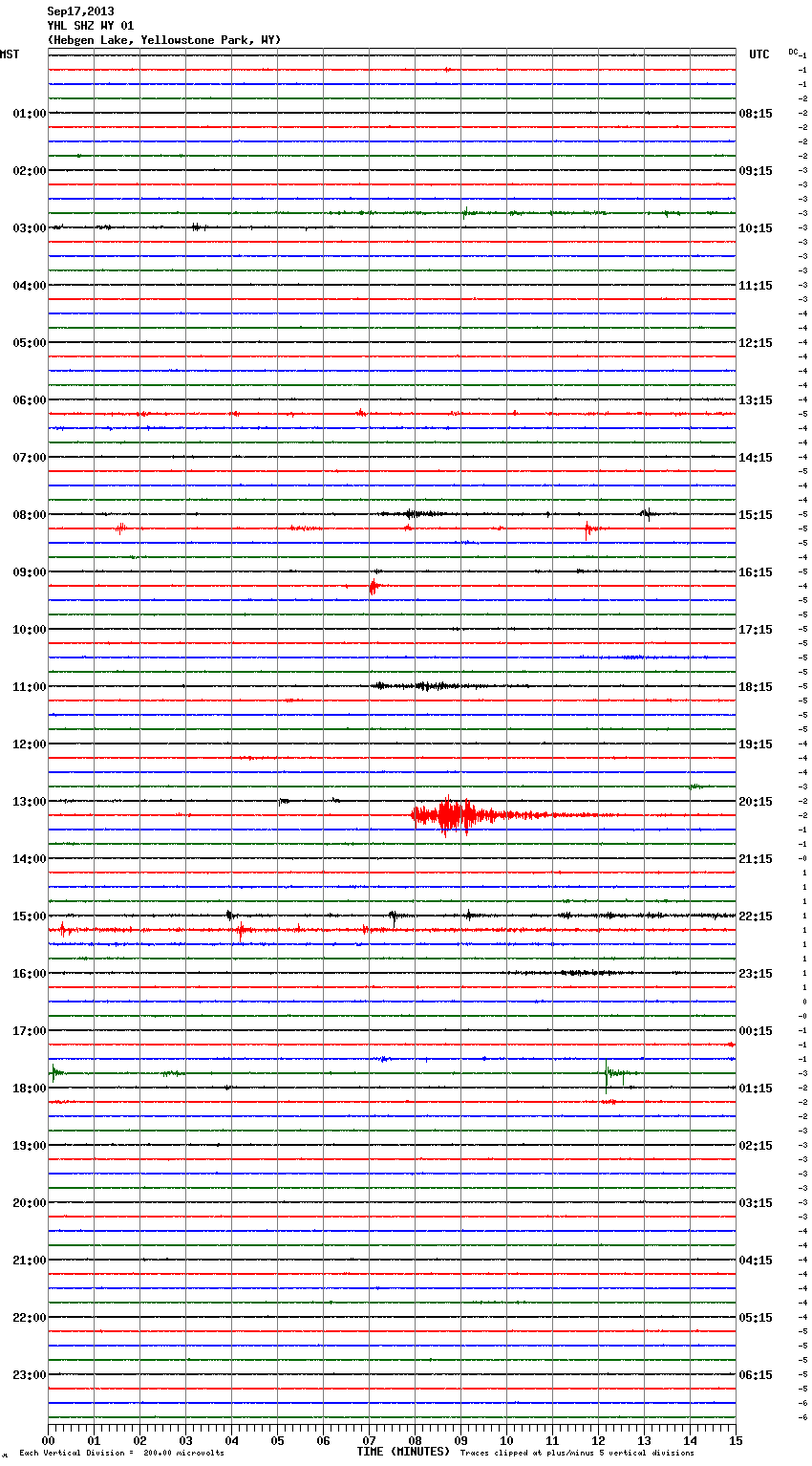
Task: Select the 11:00 MST hour label
Action: click(x=30, y=687)
